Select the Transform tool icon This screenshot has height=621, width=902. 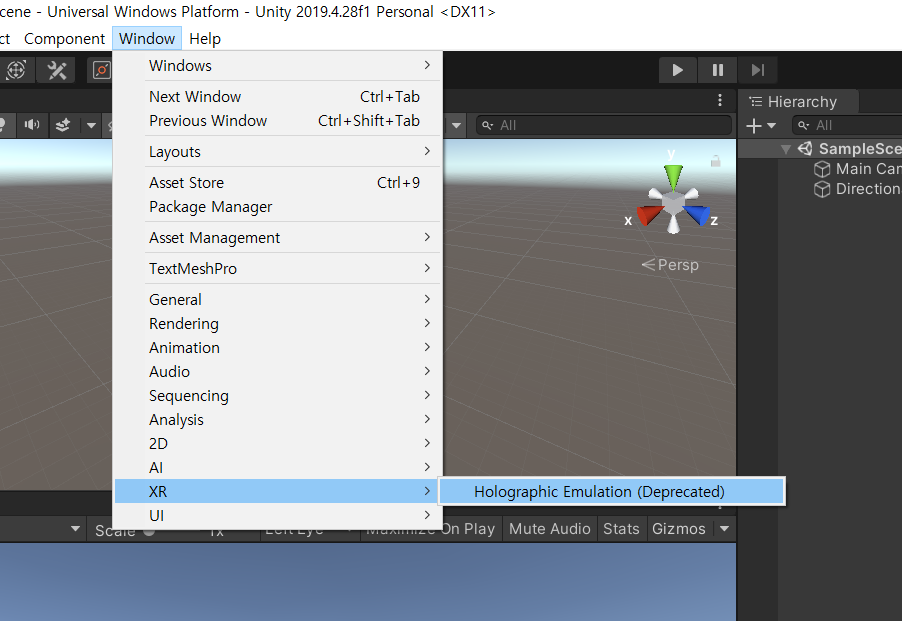point(16,70)
